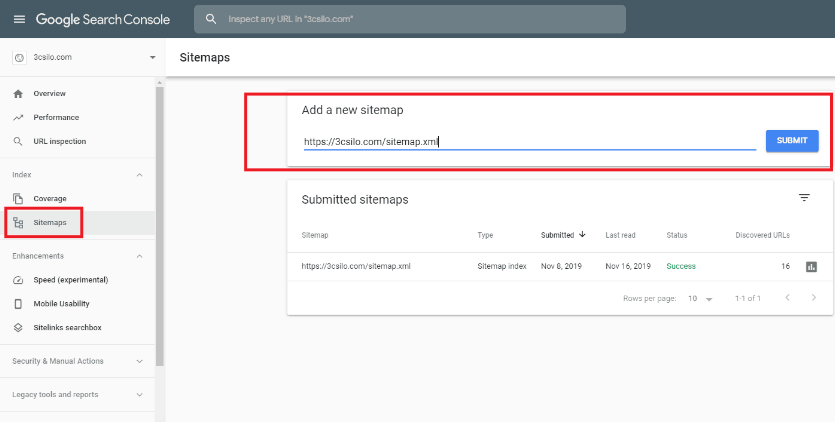Screen dimensions: 835x422
Task: Open the bar chart icon for sitemap.xml
Action: [811, 267]
